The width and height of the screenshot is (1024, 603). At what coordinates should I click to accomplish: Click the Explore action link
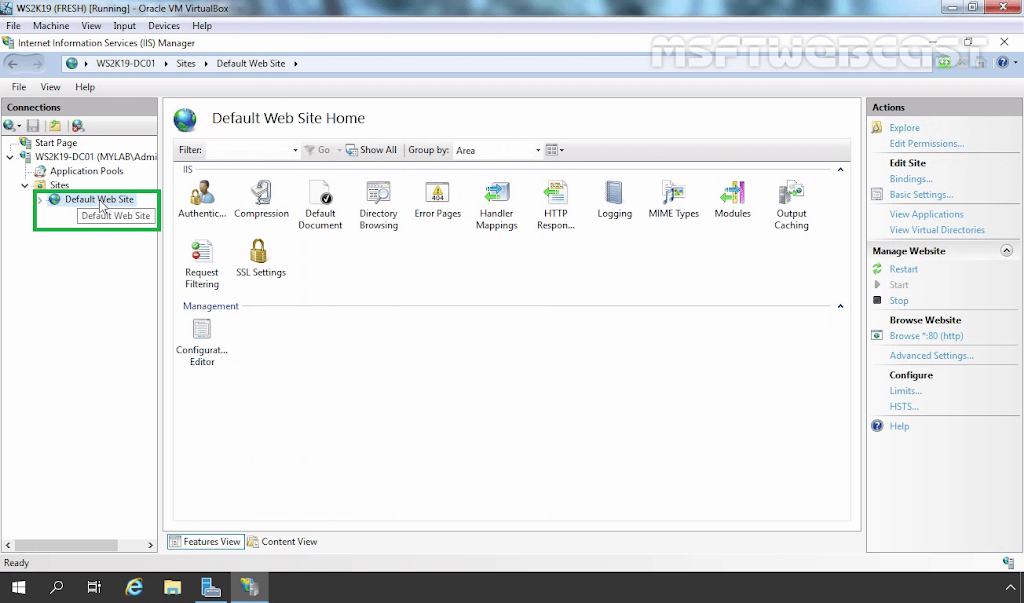904,128
